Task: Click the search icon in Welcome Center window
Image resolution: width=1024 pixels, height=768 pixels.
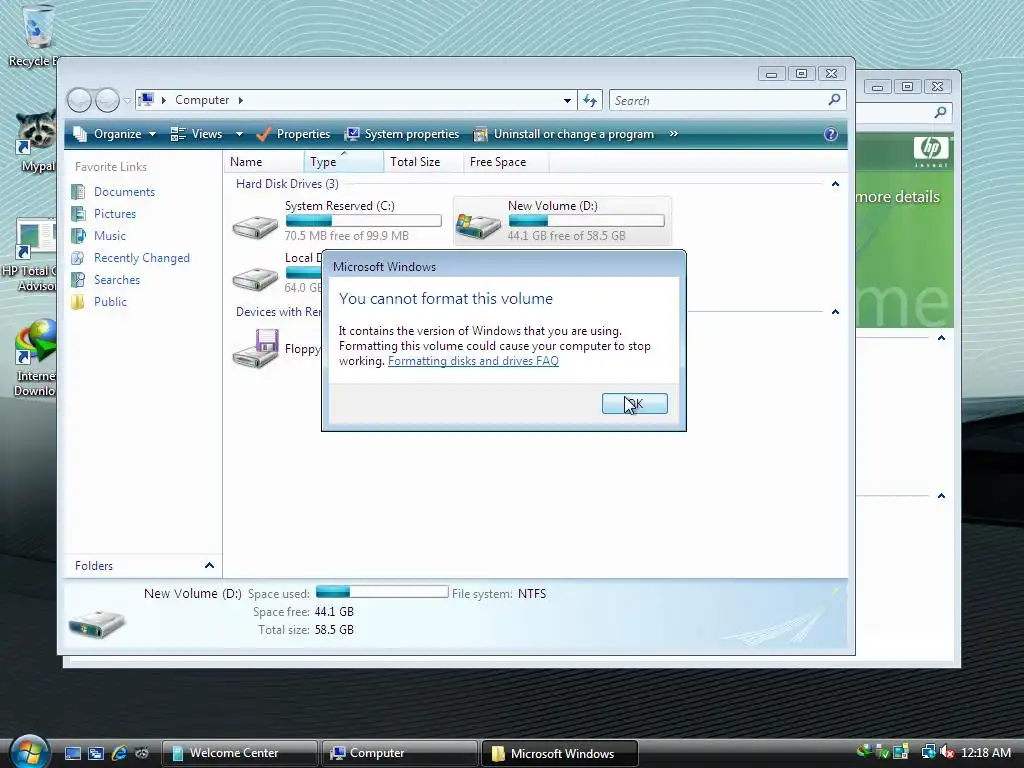Action: point(940,112)
